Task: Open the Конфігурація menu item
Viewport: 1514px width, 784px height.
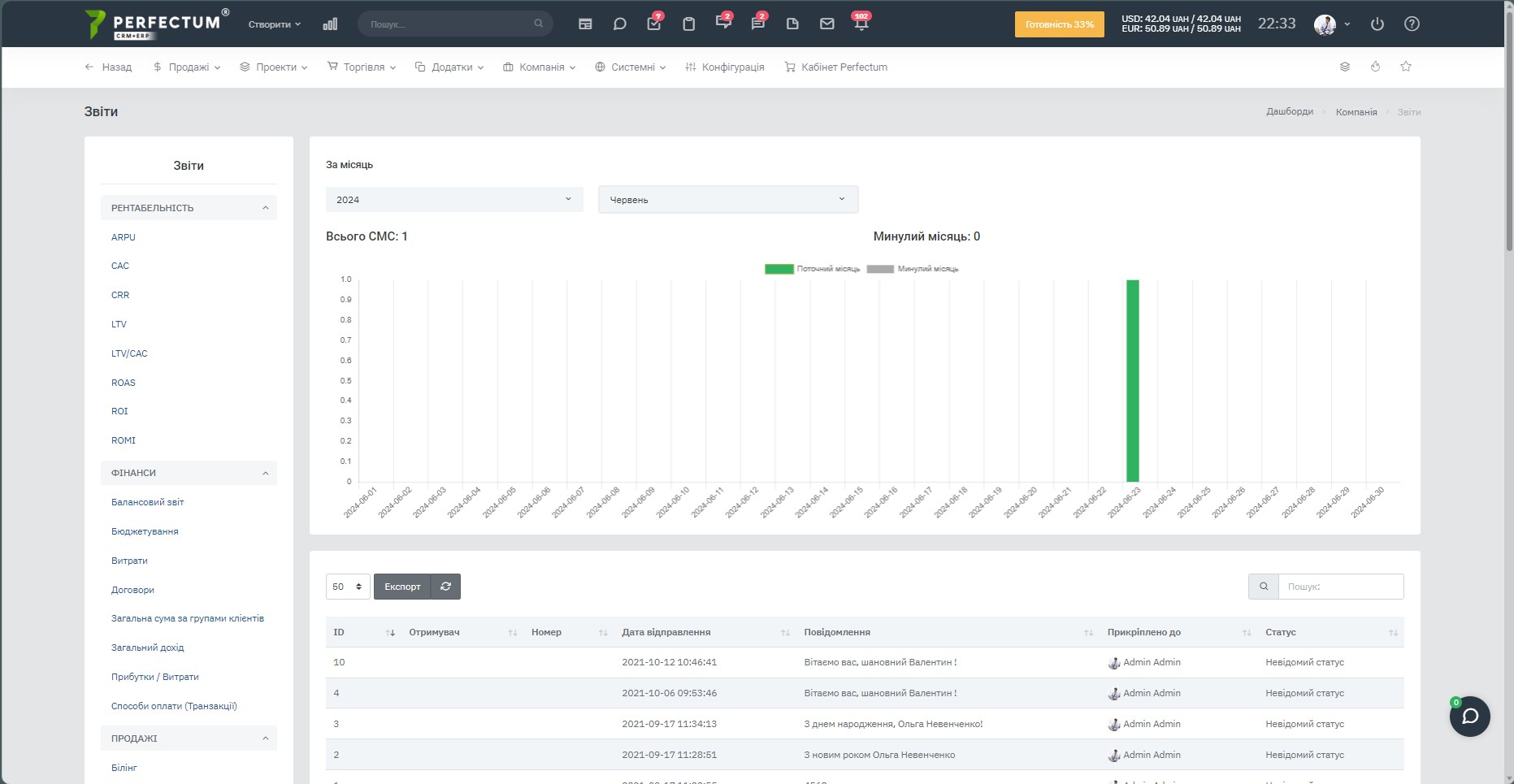Action: point(725,67)
